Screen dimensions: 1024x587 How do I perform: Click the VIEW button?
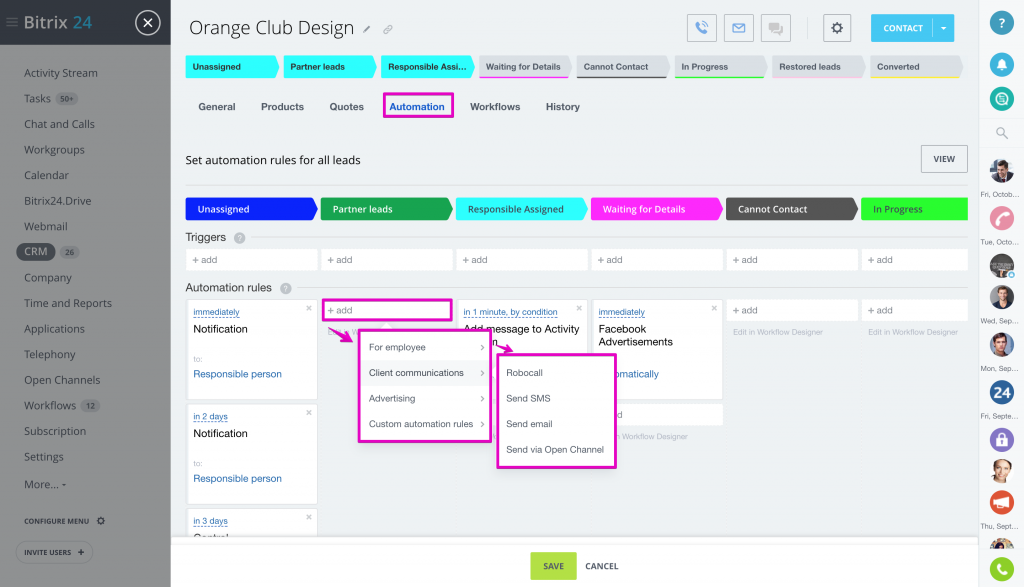point(944,159)
